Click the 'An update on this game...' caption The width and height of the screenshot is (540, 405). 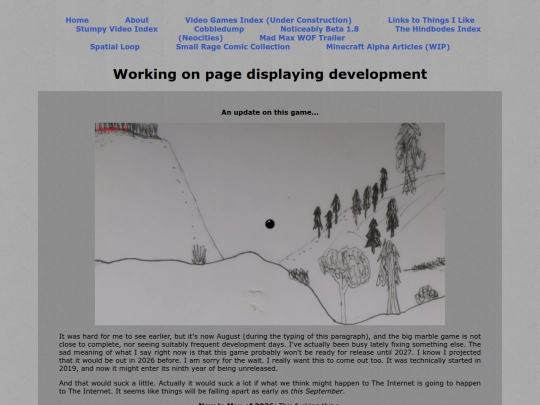click(x=270, y=113)
